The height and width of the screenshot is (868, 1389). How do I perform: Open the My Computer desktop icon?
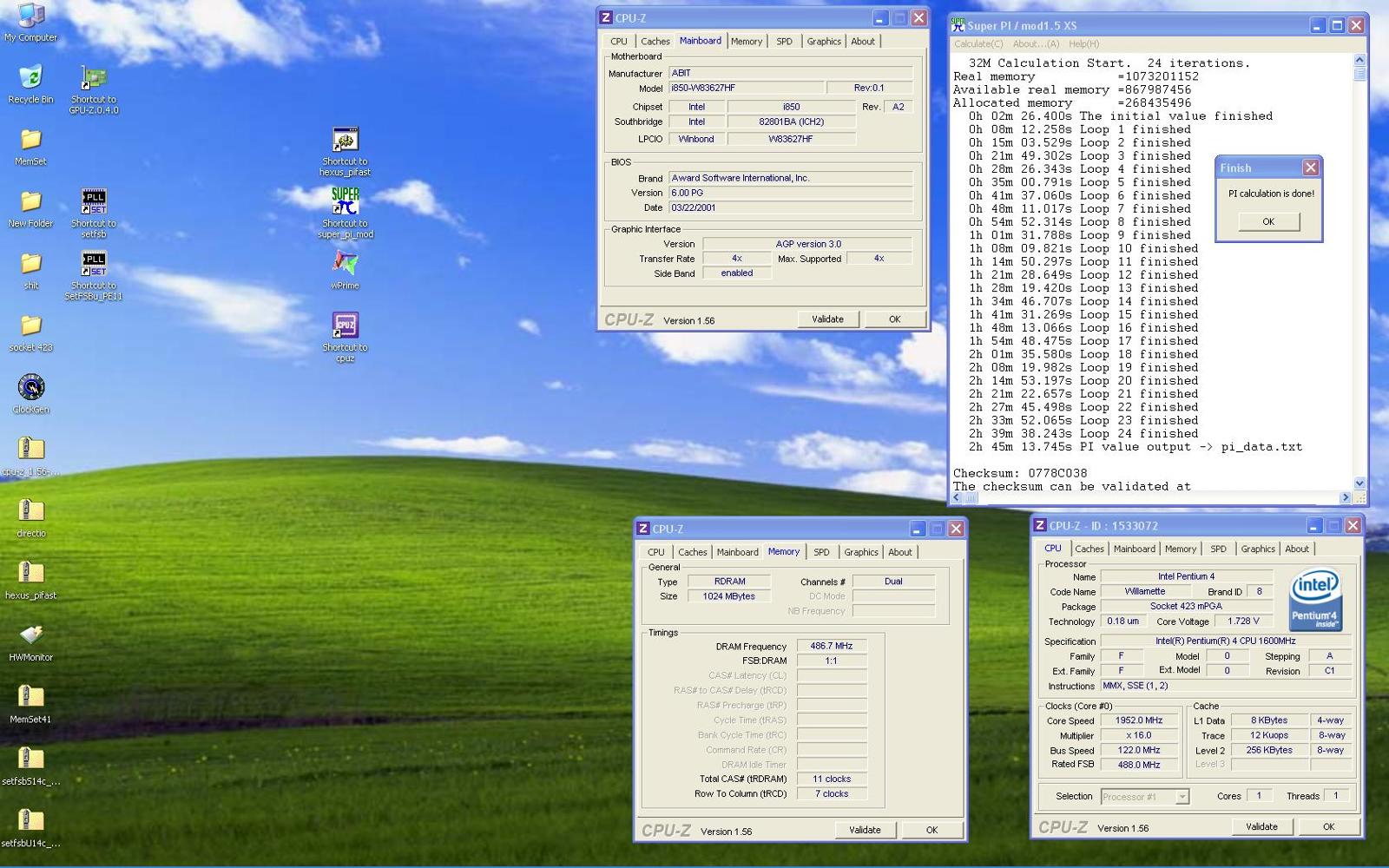click(30, 22)
